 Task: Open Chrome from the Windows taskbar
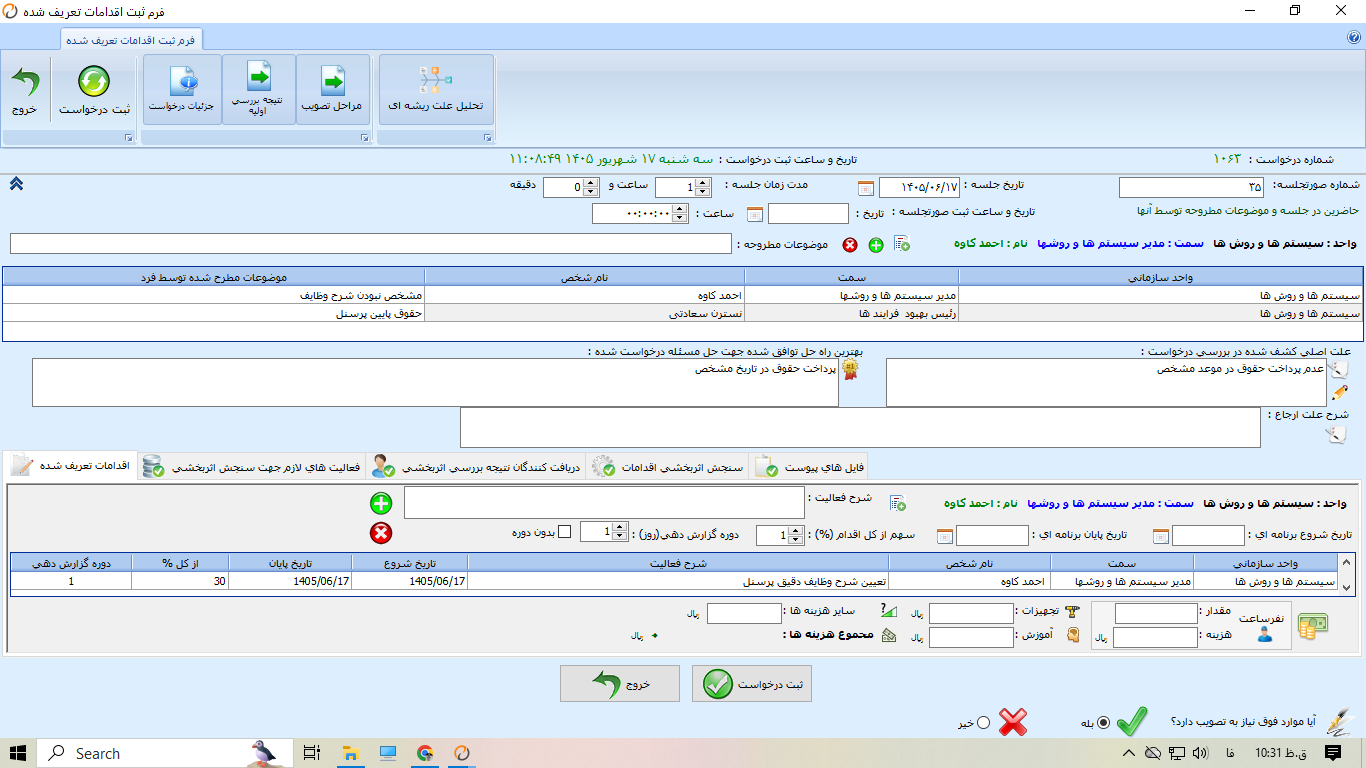(x=425, y=753)
